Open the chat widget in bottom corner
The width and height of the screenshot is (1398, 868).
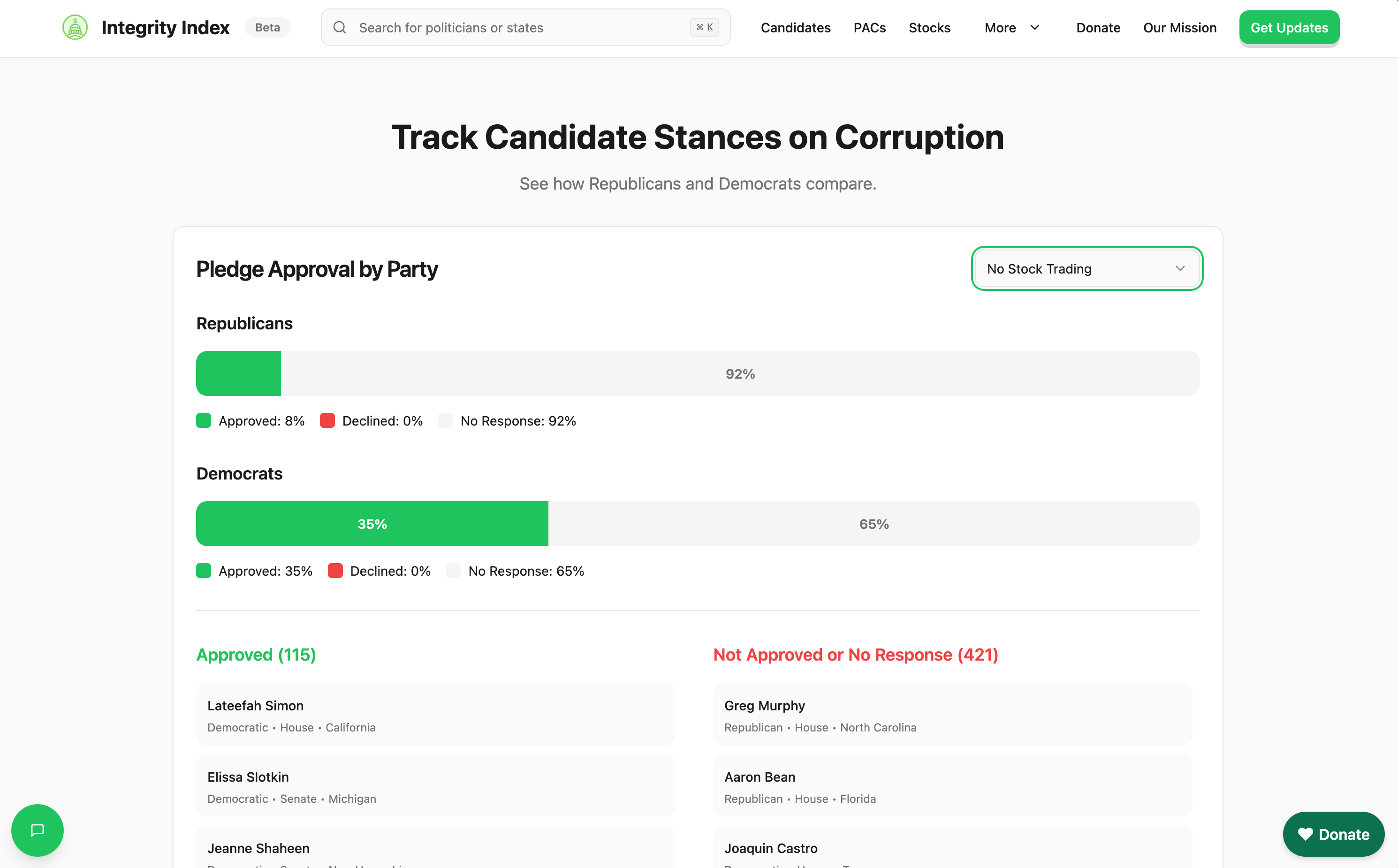point(37,830)
